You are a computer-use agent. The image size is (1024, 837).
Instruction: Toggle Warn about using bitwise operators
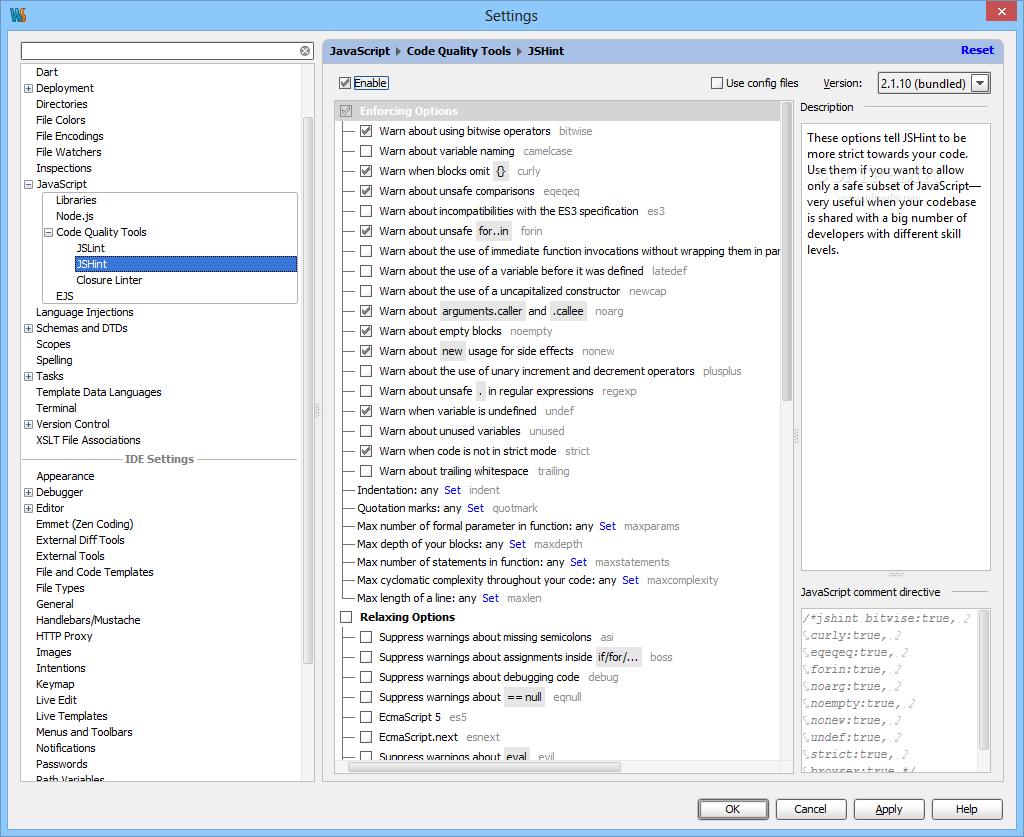coord(366,131)
